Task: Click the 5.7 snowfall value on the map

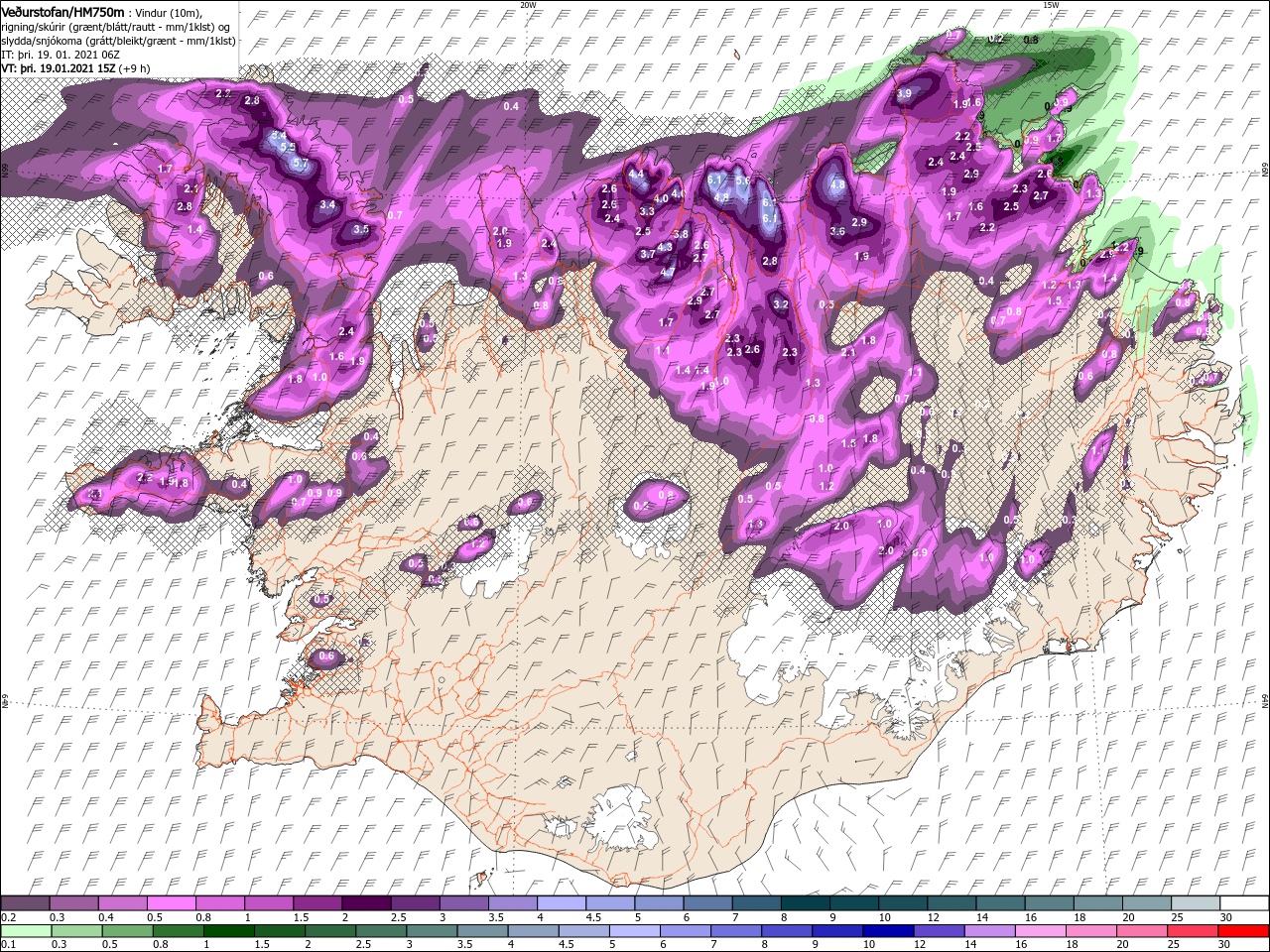Action: pos(301,164)
